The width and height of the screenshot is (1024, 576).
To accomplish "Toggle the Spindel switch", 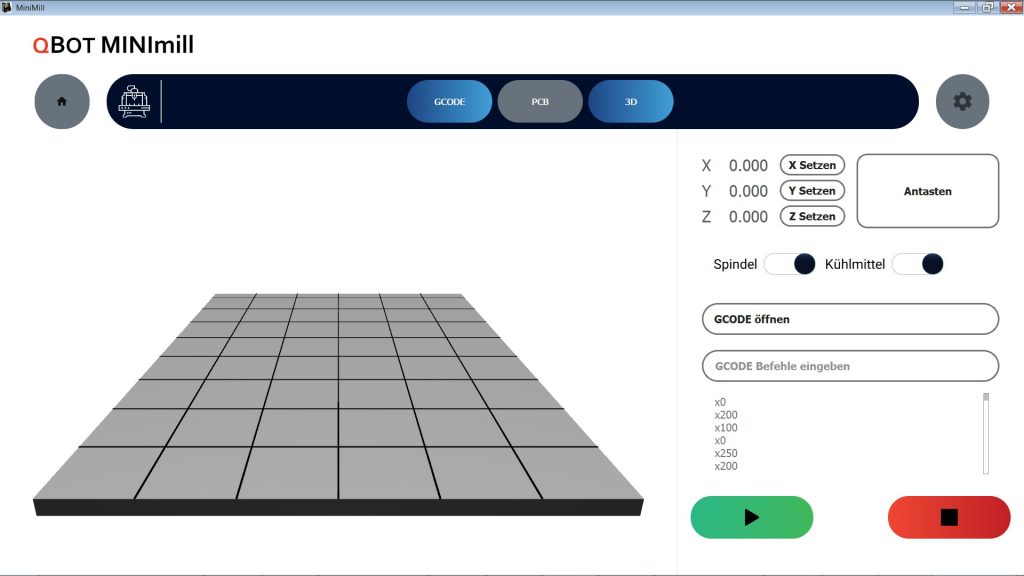I will pyautogui.click(x=789, y=264).
